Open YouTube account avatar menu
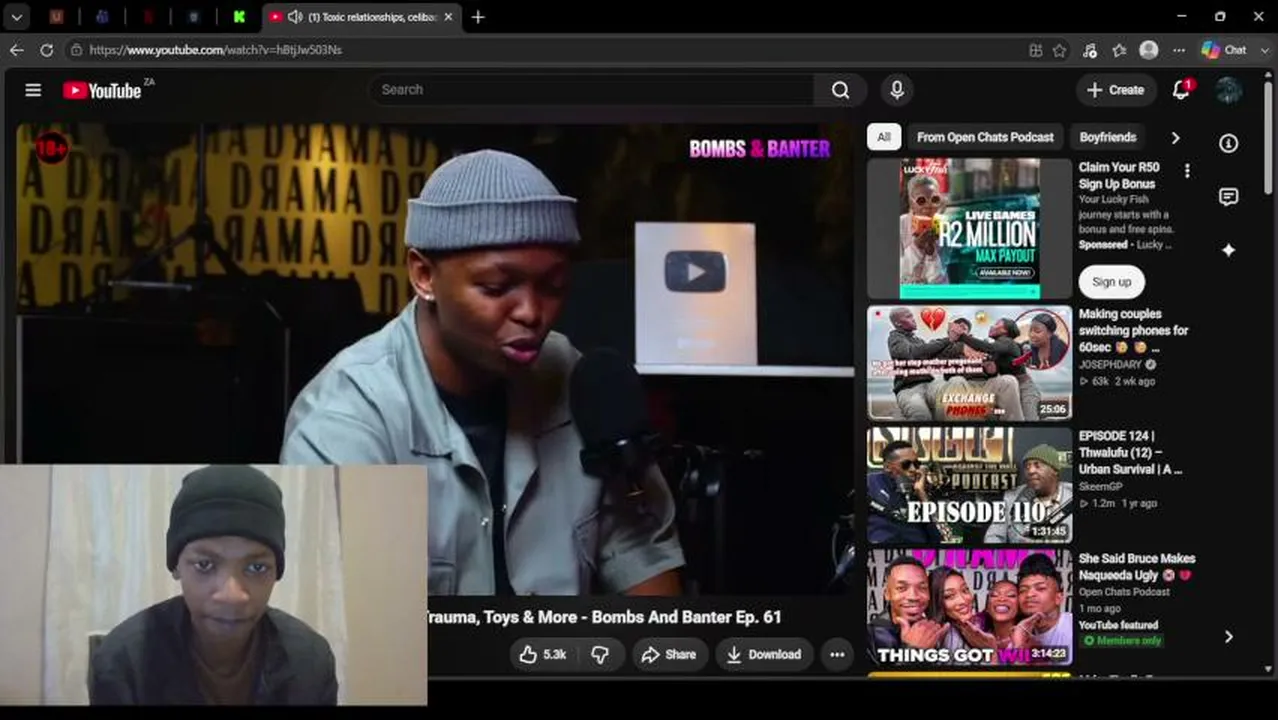 [x=1228, y=90]
